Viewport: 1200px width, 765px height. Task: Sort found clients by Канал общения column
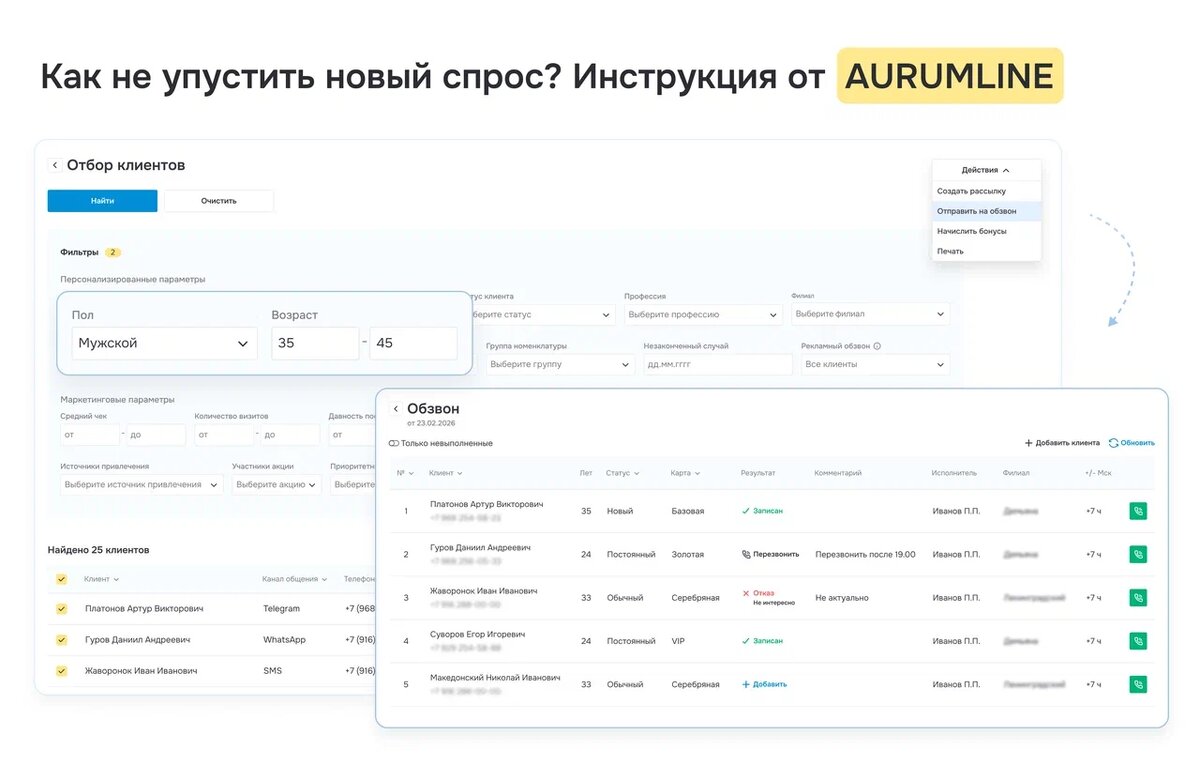(x=296, y=579)
